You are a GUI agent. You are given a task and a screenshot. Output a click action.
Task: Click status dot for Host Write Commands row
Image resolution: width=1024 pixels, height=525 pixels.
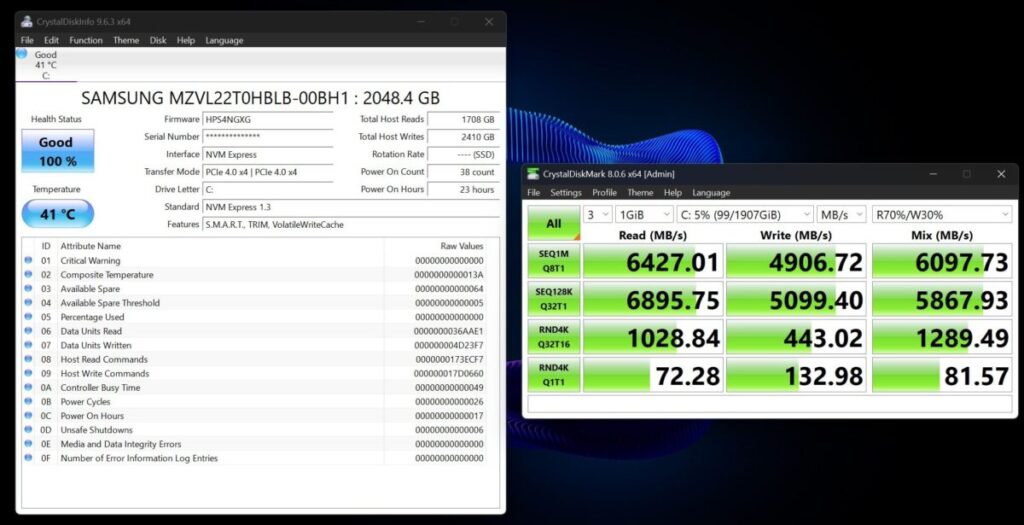click(28, 374)
